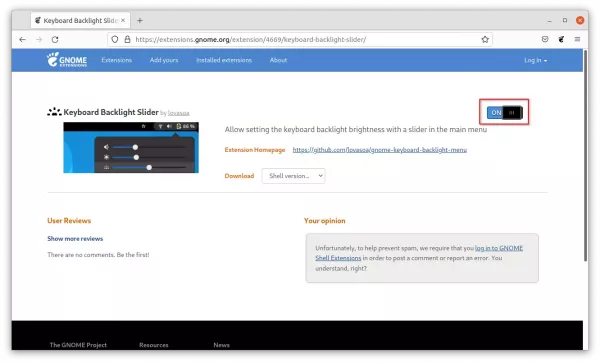Open the Add yours nav item
Image resolution: width=600 pixels, height=363 pixels.
(164, 60)
